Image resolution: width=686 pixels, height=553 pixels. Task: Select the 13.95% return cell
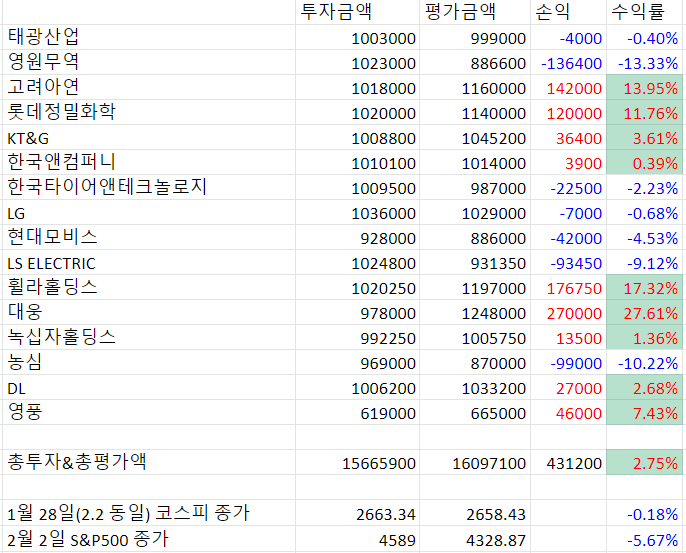point(644,87)
